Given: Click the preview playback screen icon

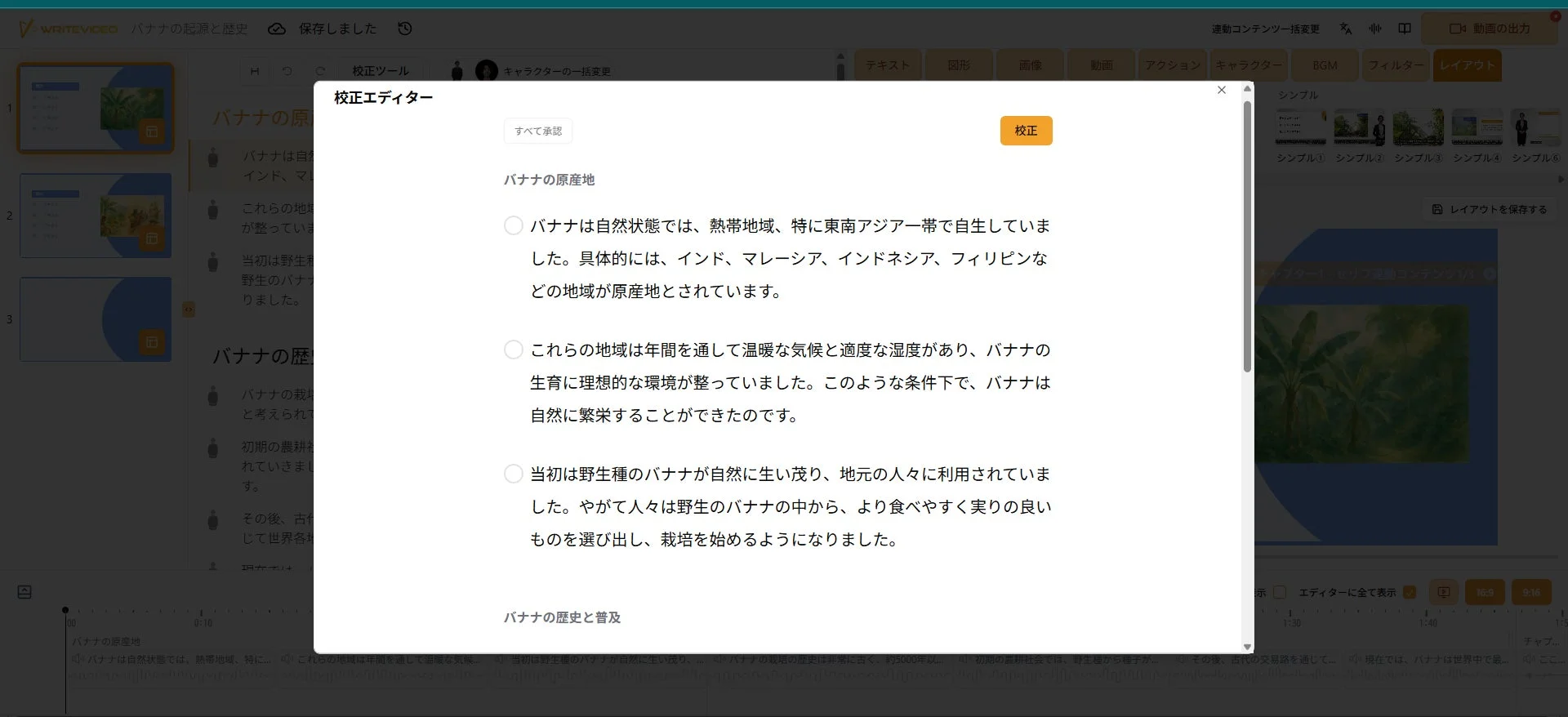Looking at the screenshot, I should point(1444,592).
